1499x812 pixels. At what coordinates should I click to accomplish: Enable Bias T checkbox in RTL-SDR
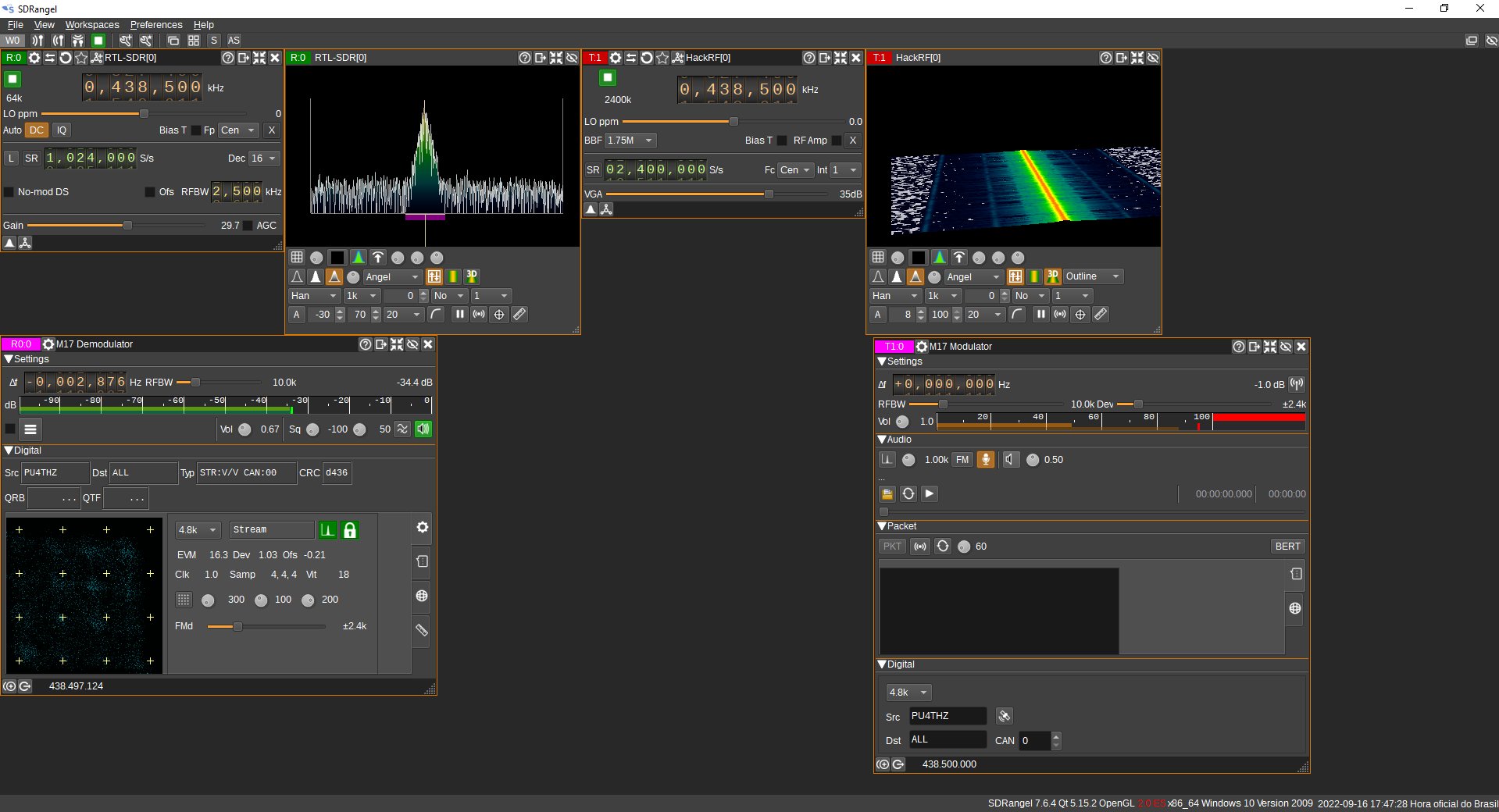pyautogui.click(x=195, y=130)
